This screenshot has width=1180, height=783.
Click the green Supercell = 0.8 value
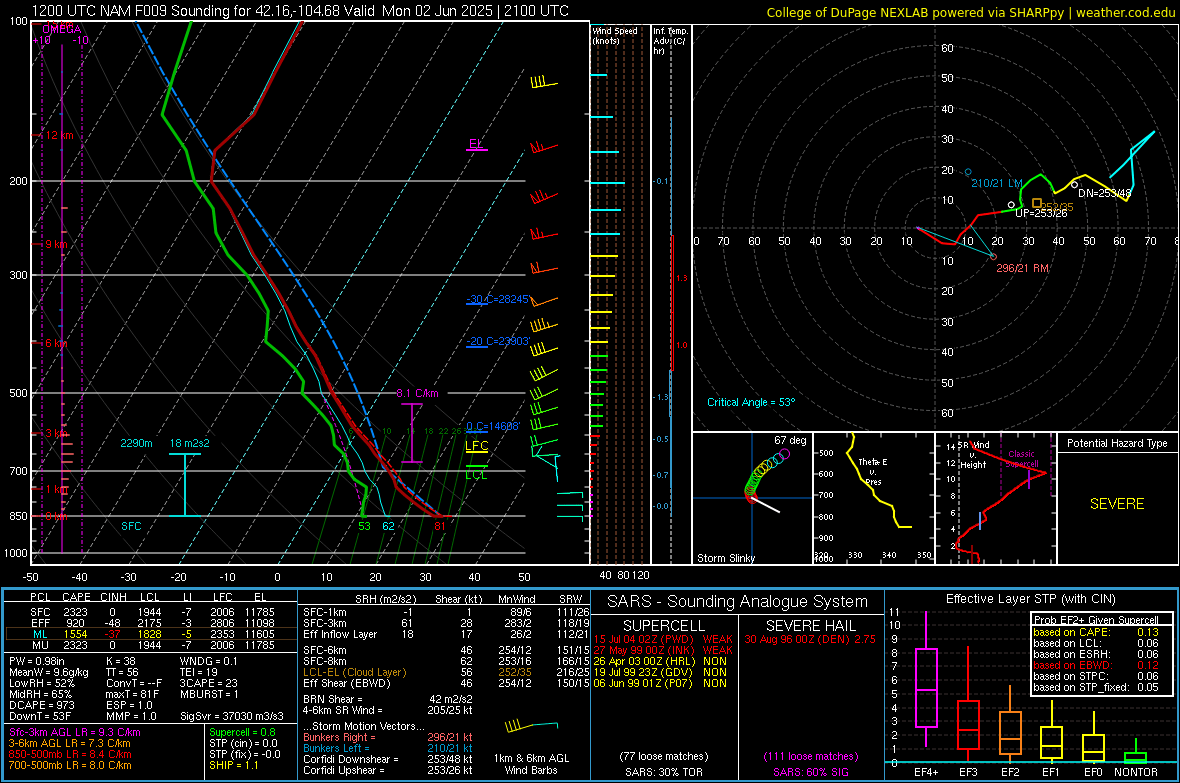point(242,732)
